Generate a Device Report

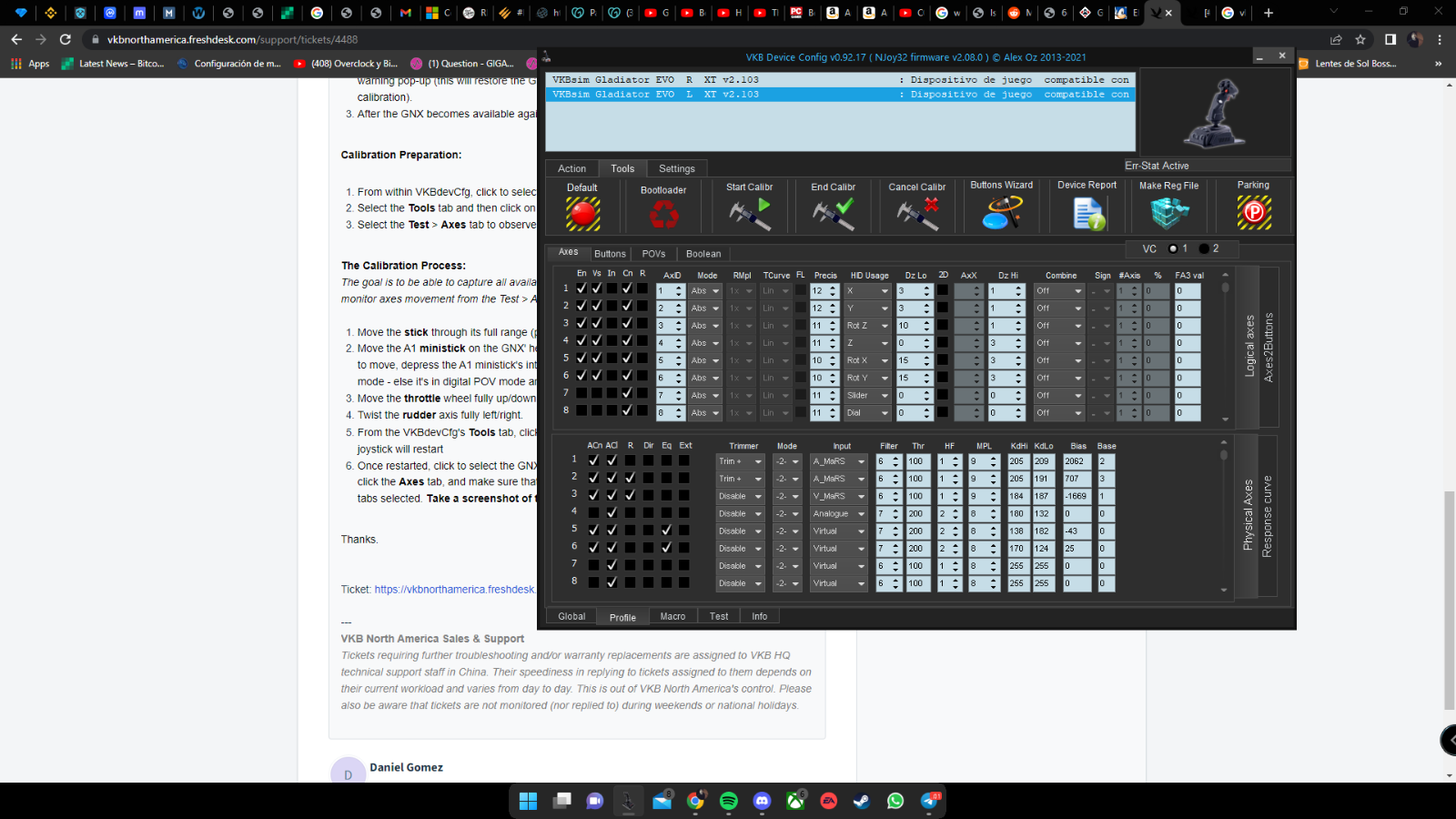click(x=1087, y=214)
